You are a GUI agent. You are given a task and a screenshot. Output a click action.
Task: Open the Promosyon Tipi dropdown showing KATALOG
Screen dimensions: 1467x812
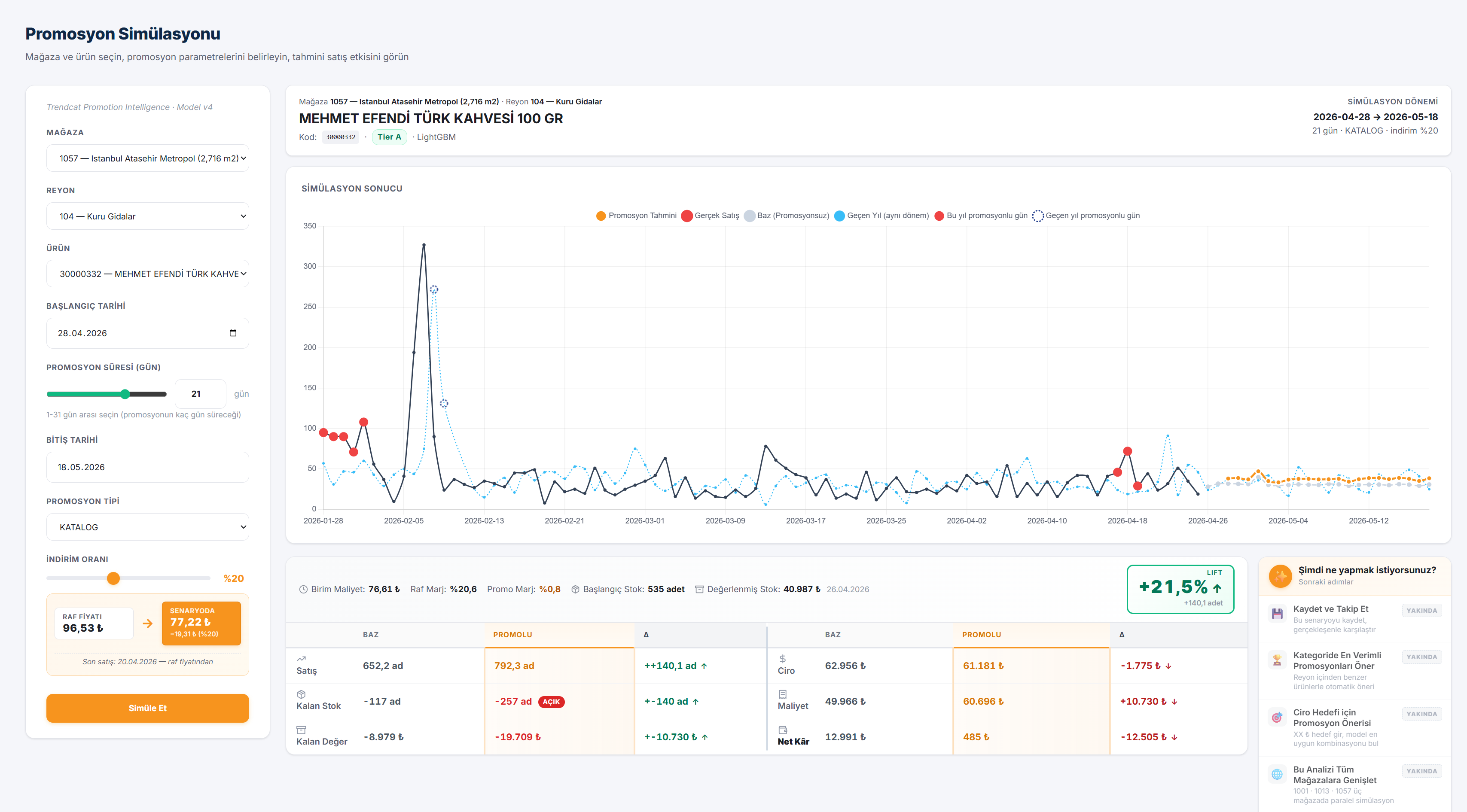tap(147, 527)
